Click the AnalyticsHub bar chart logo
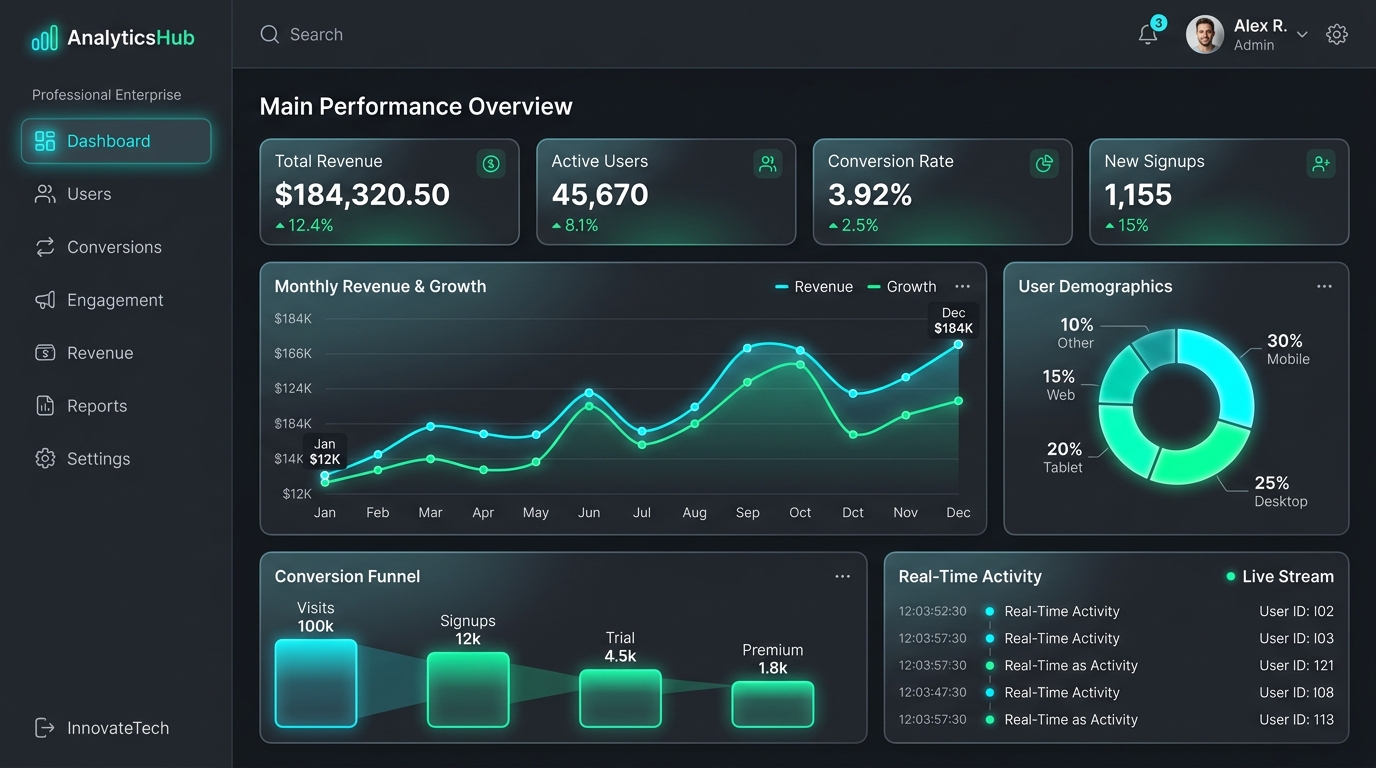 [45, 39]
